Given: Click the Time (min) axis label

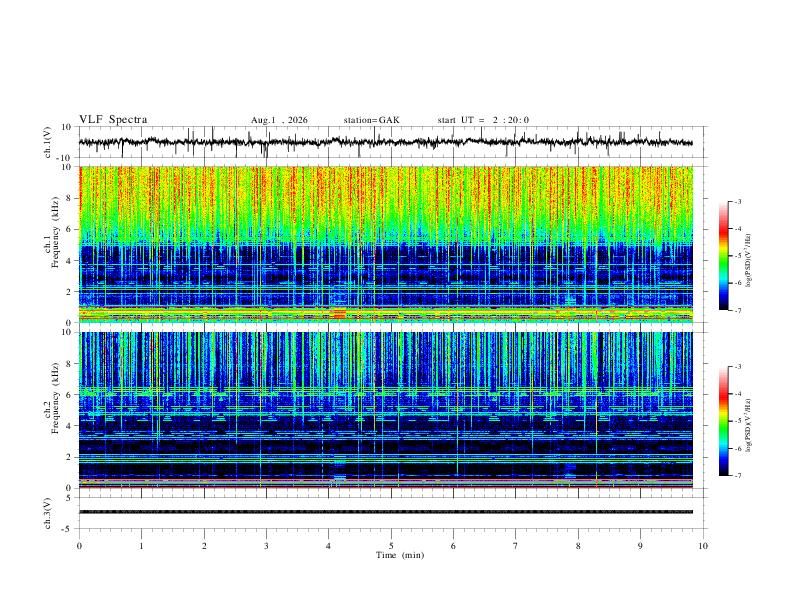Looking at the screenshot, I should tap(400, 555).
